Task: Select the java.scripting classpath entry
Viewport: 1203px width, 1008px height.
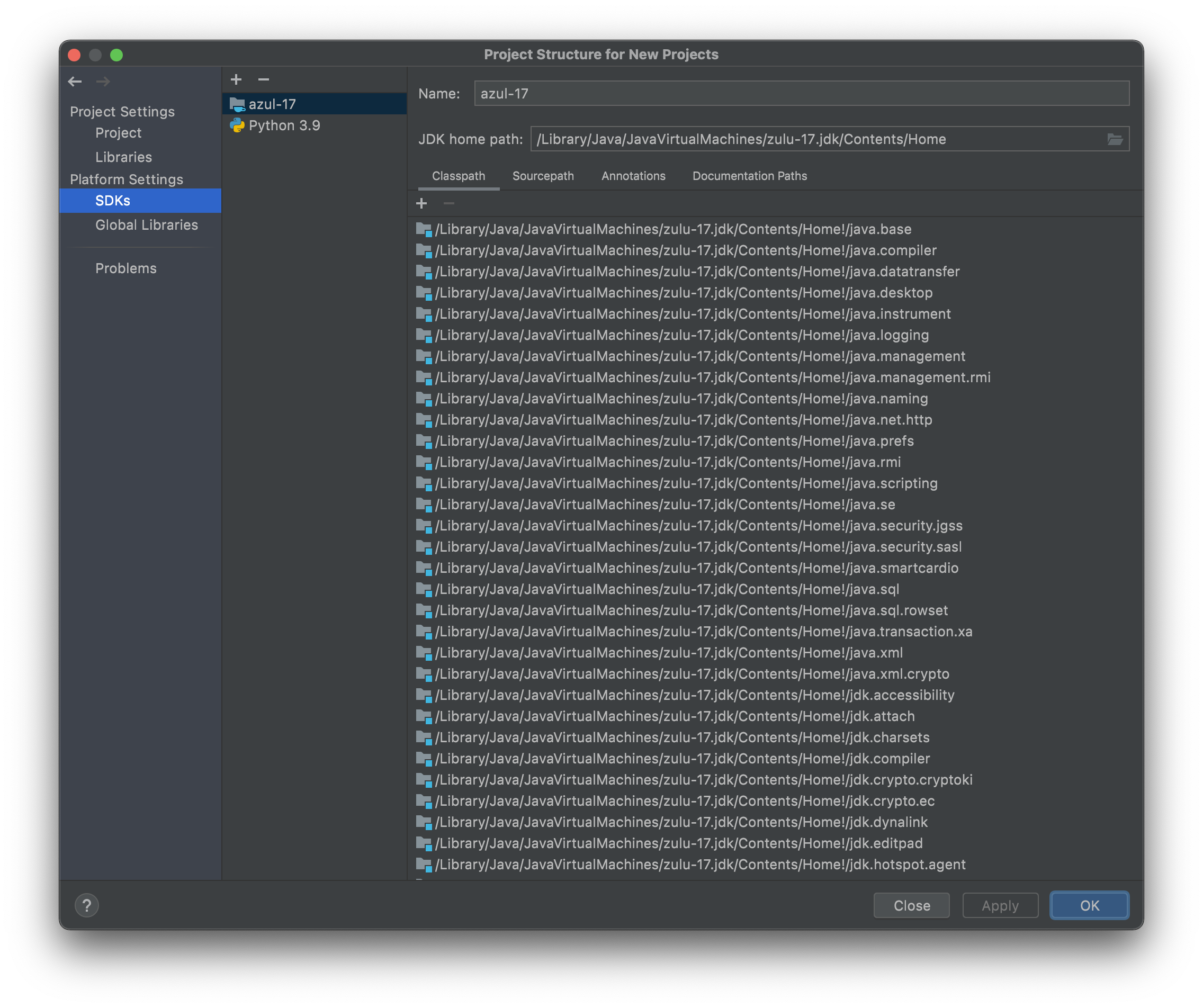Action: (775, 483)
